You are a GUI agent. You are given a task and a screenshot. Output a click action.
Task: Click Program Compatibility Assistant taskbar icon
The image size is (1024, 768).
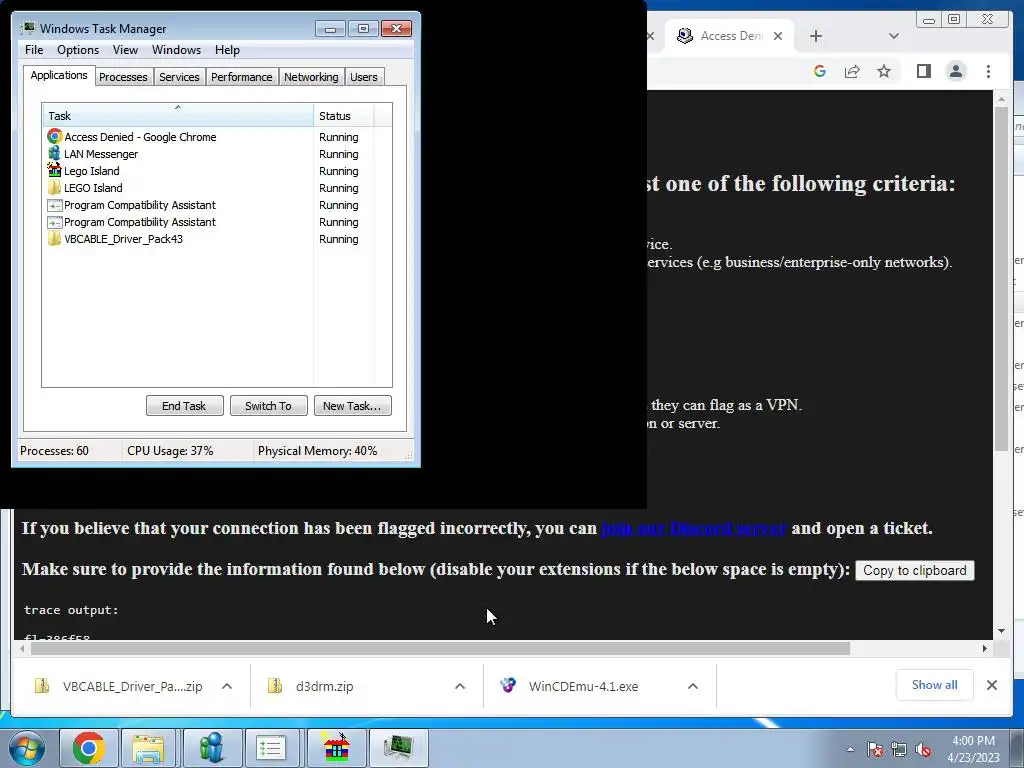point(271,748)
